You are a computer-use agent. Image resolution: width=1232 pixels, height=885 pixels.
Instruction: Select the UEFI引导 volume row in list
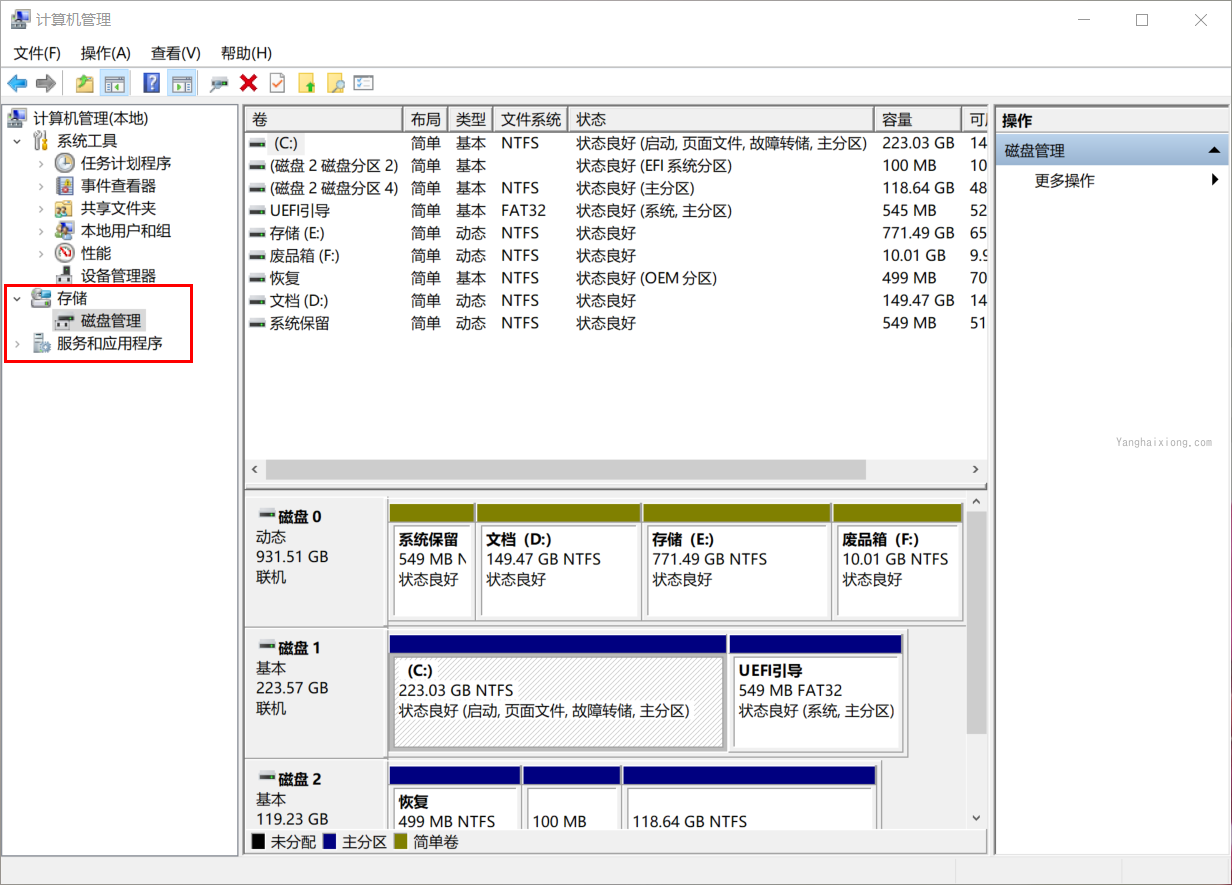(617, 211)
